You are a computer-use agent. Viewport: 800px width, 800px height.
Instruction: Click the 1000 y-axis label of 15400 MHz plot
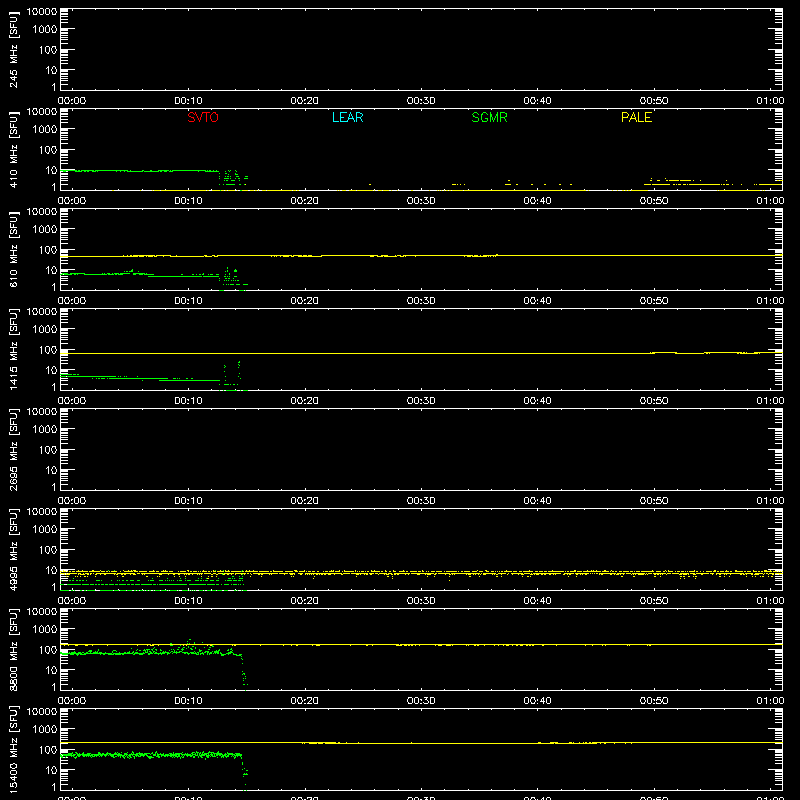pyautogui.click(x=45, y=730)
